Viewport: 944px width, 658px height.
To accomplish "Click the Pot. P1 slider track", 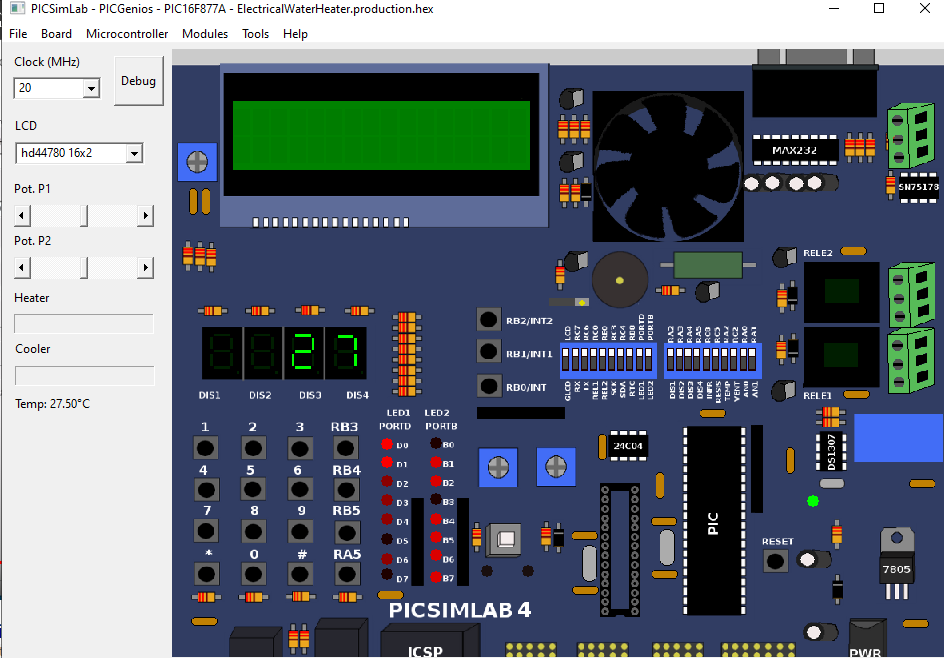I will click(83, 215).
